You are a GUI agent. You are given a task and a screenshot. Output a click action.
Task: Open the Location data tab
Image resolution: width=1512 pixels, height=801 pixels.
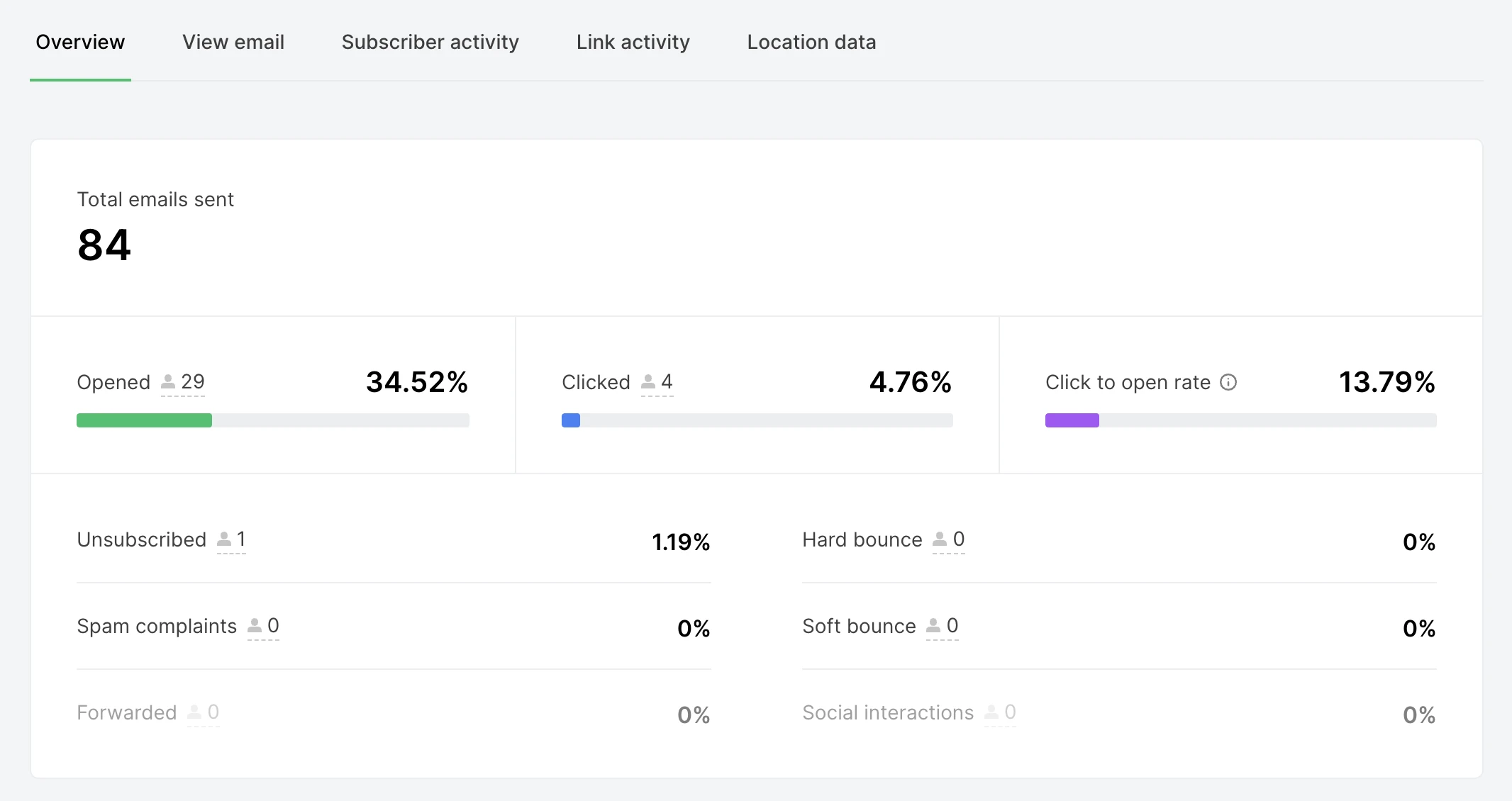pyautogui.click(x=811, y=43)
